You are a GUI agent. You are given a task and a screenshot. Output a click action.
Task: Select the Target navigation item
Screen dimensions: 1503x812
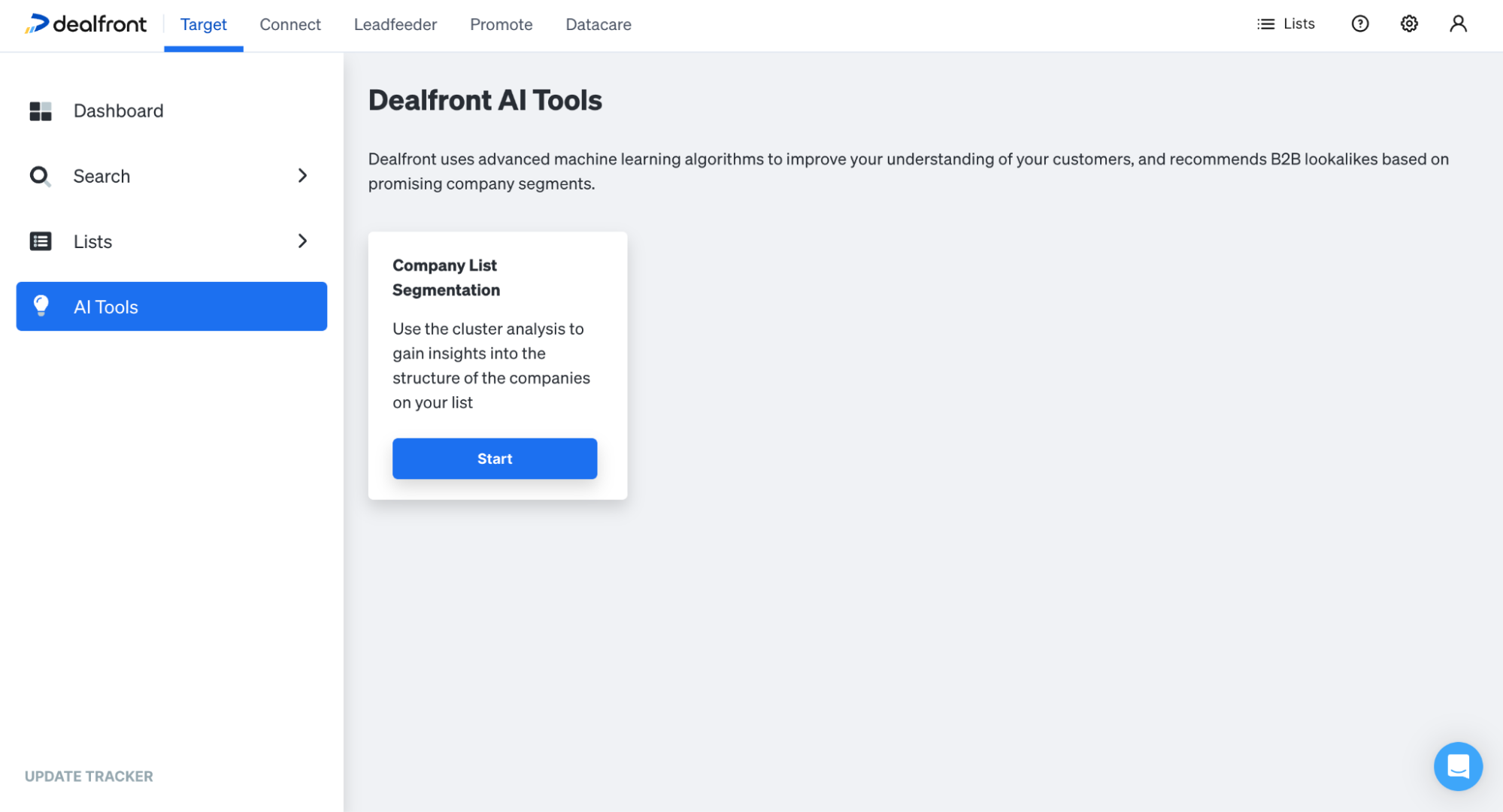pyautogui.click(x=203, y=24)
